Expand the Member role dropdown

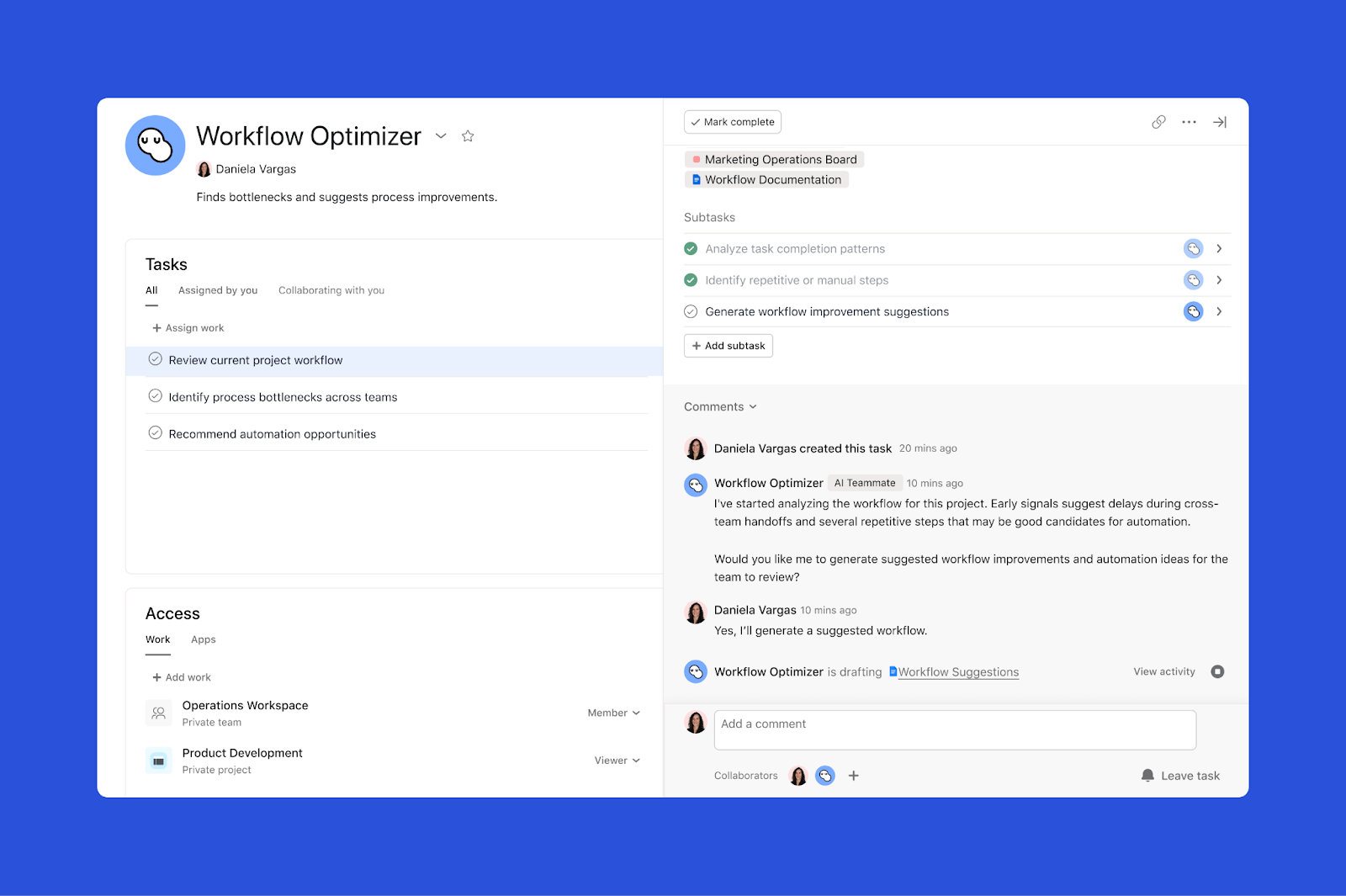tap(613, 713)
